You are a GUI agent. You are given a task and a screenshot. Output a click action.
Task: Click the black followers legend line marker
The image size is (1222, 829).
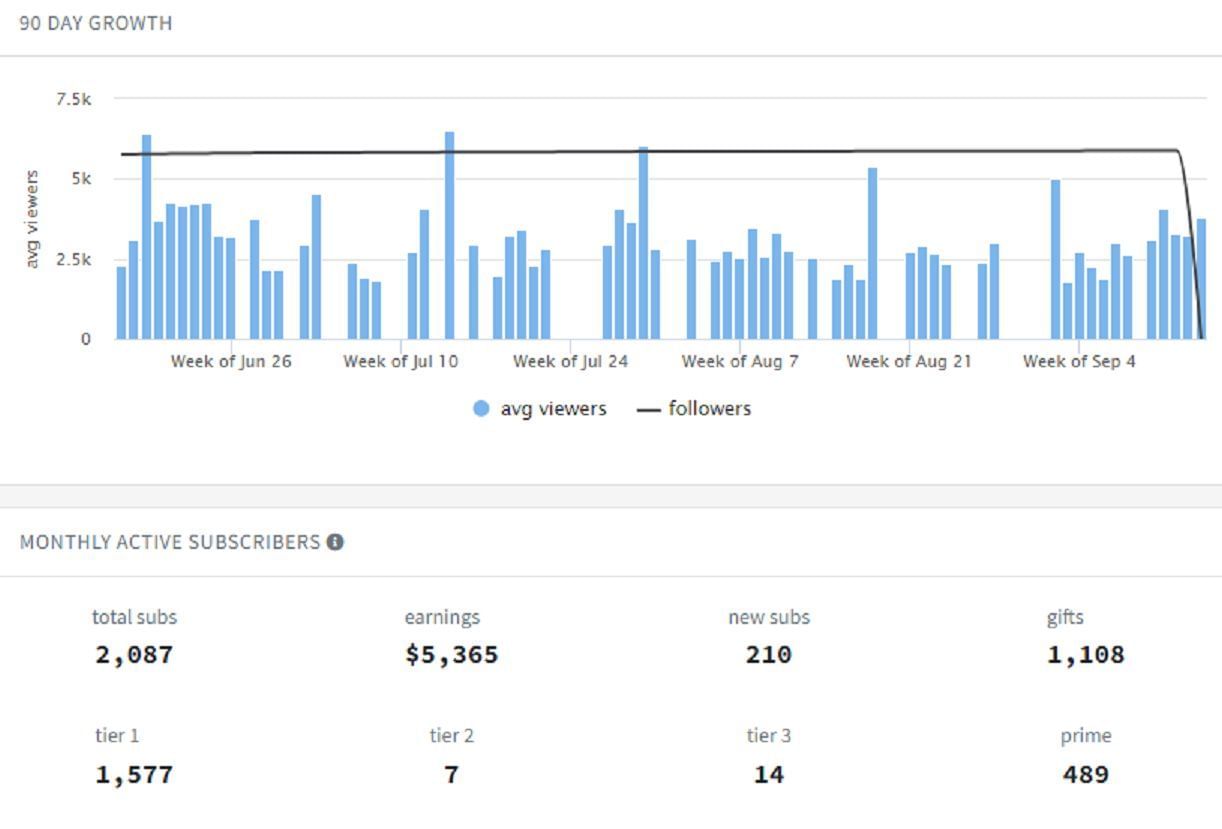(x=649, y=409)
